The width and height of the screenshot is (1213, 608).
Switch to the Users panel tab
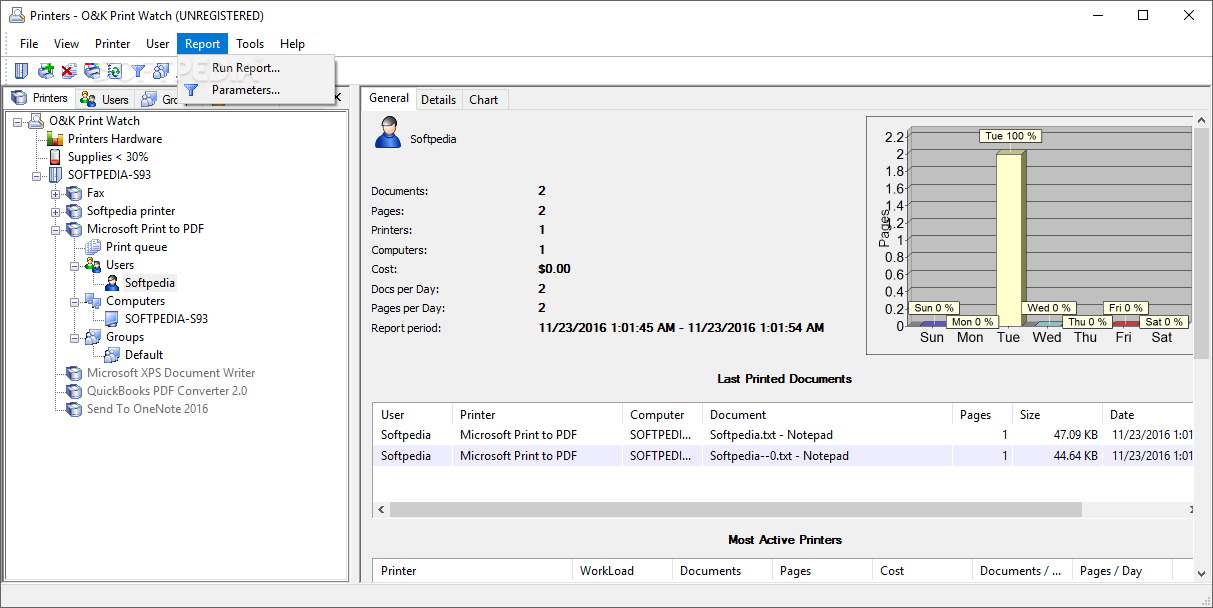pos(105,99)
